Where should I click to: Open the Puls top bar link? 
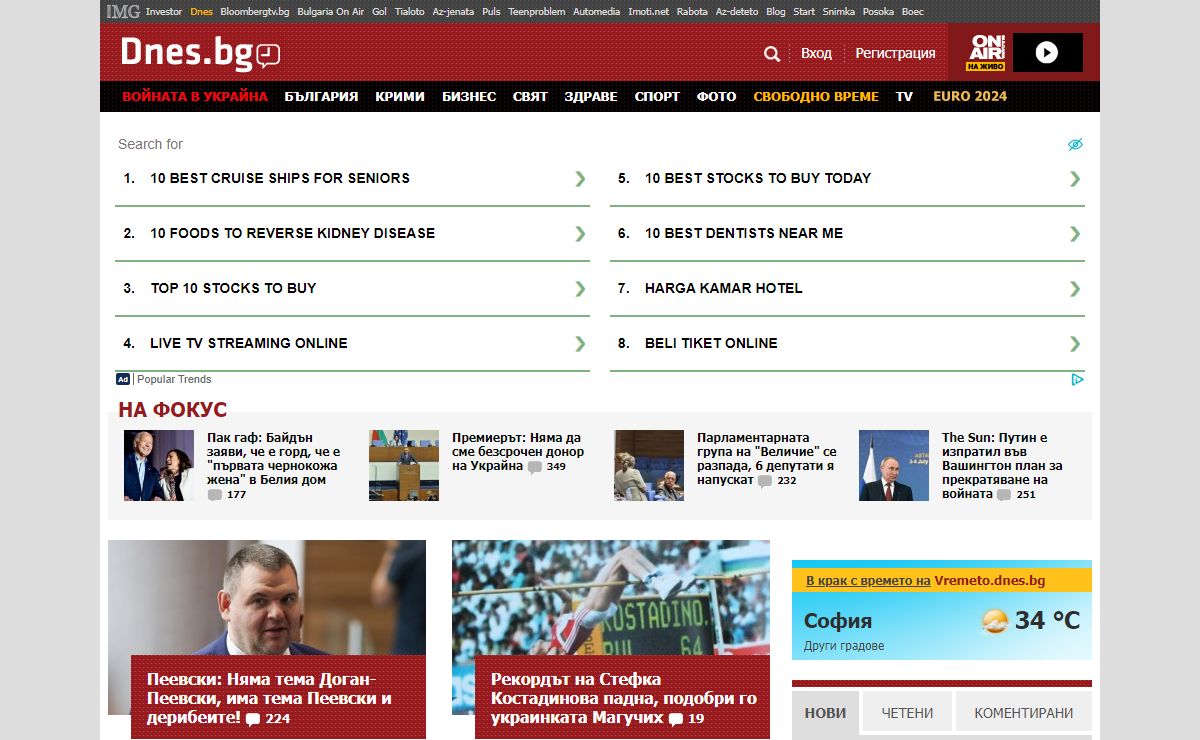(x=491, y=12)
